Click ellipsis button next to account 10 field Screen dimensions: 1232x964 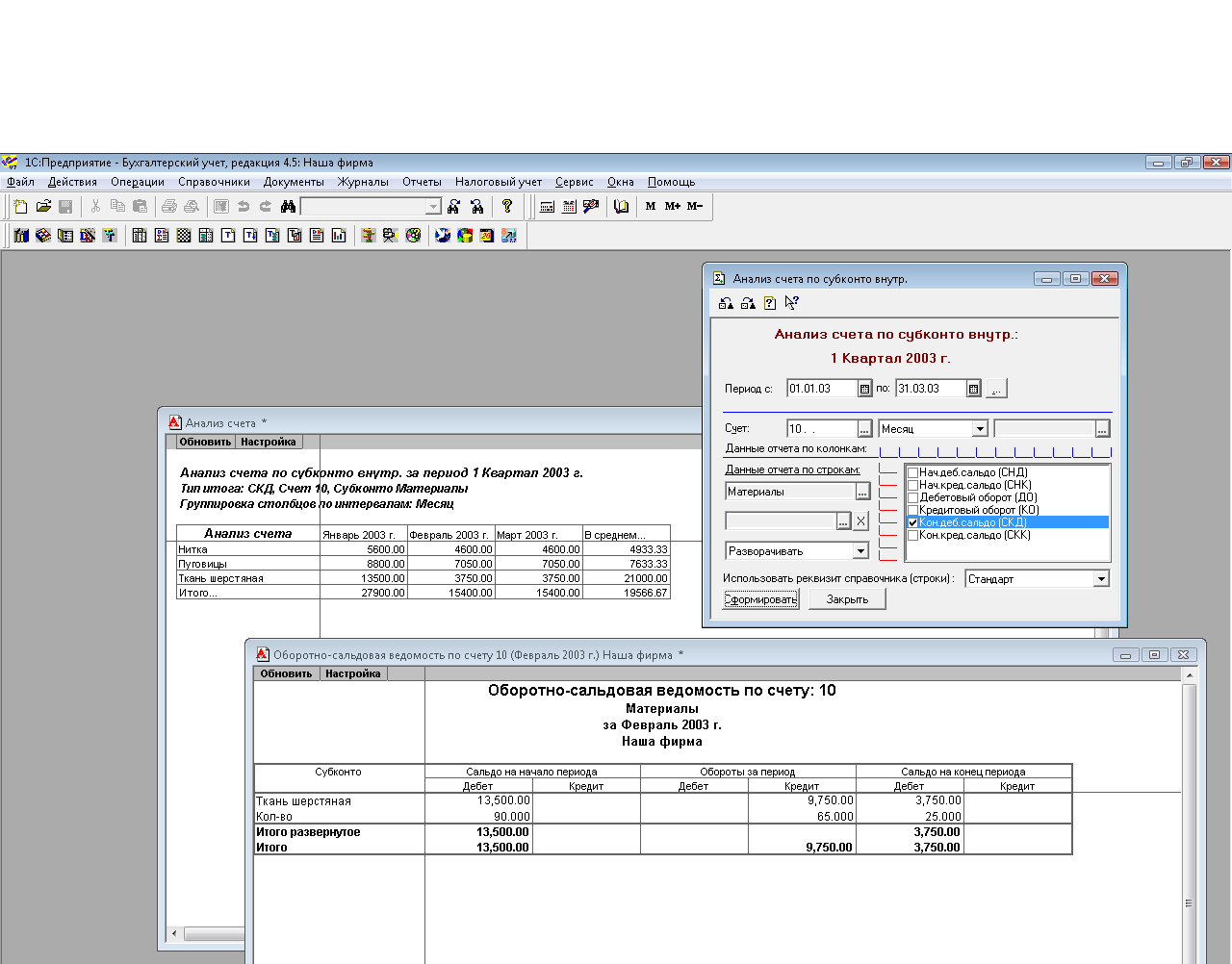click(864, 429)
